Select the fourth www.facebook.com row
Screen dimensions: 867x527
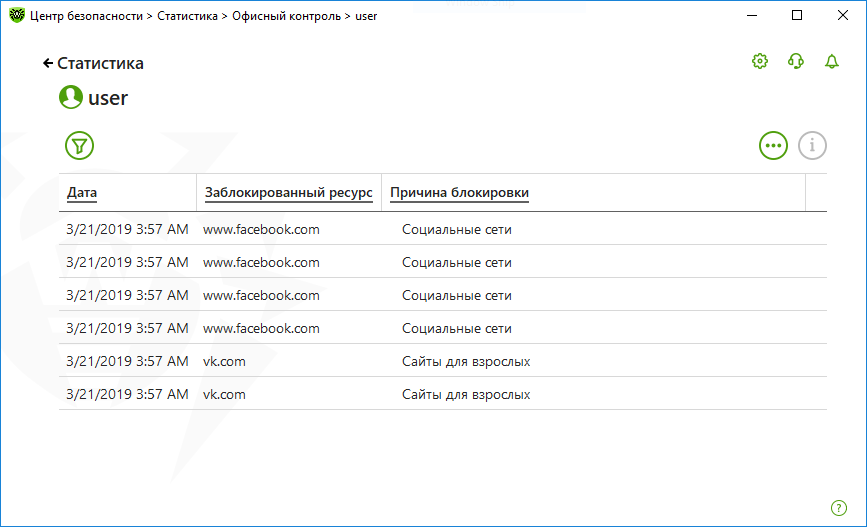tap(443, 328)
